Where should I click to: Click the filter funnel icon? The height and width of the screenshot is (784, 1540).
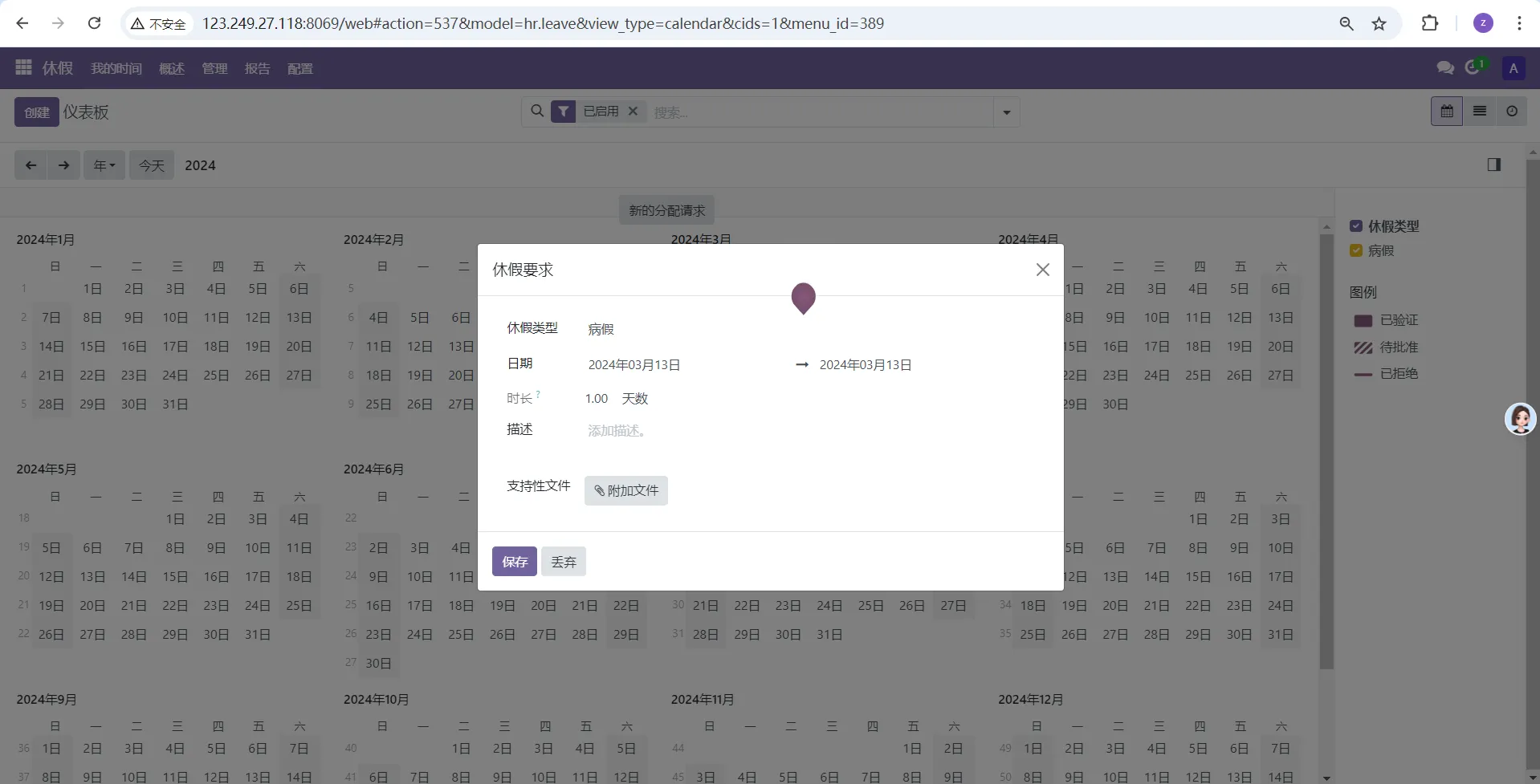pos(564,112)
